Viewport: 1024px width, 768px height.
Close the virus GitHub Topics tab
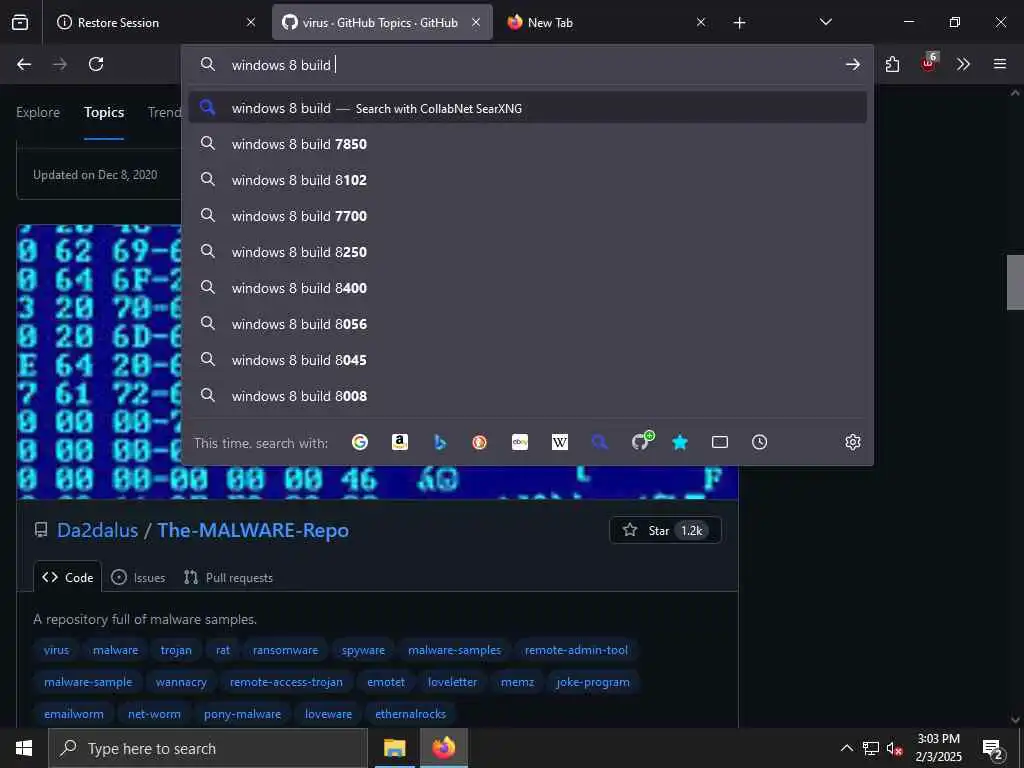[476, 22]
